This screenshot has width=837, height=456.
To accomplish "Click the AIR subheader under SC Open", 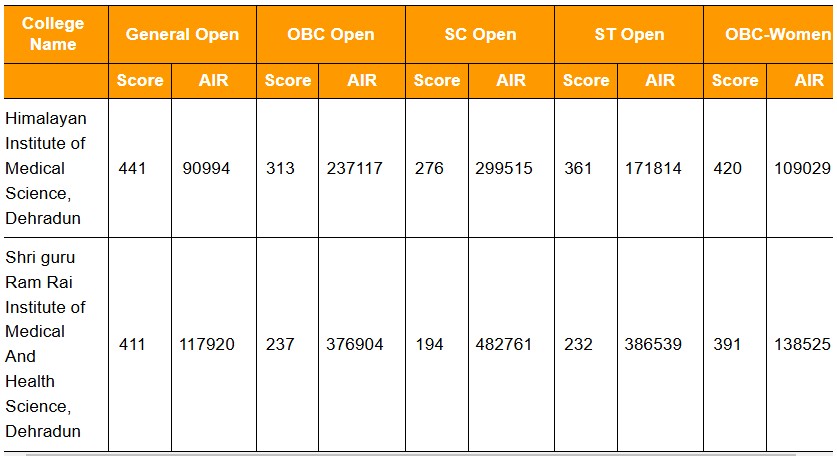I will tap(511, 80).
